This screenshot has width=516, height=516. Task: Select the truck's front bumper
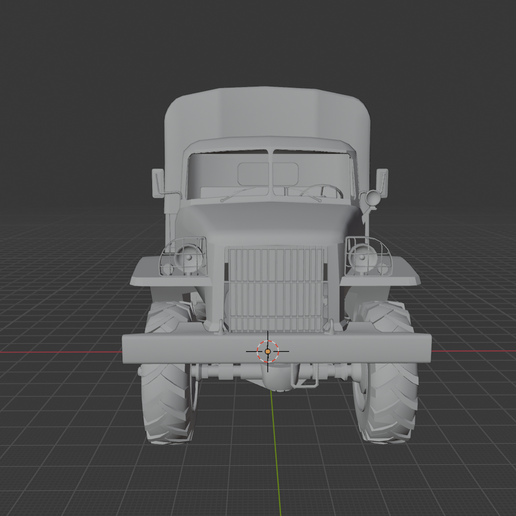277,349
